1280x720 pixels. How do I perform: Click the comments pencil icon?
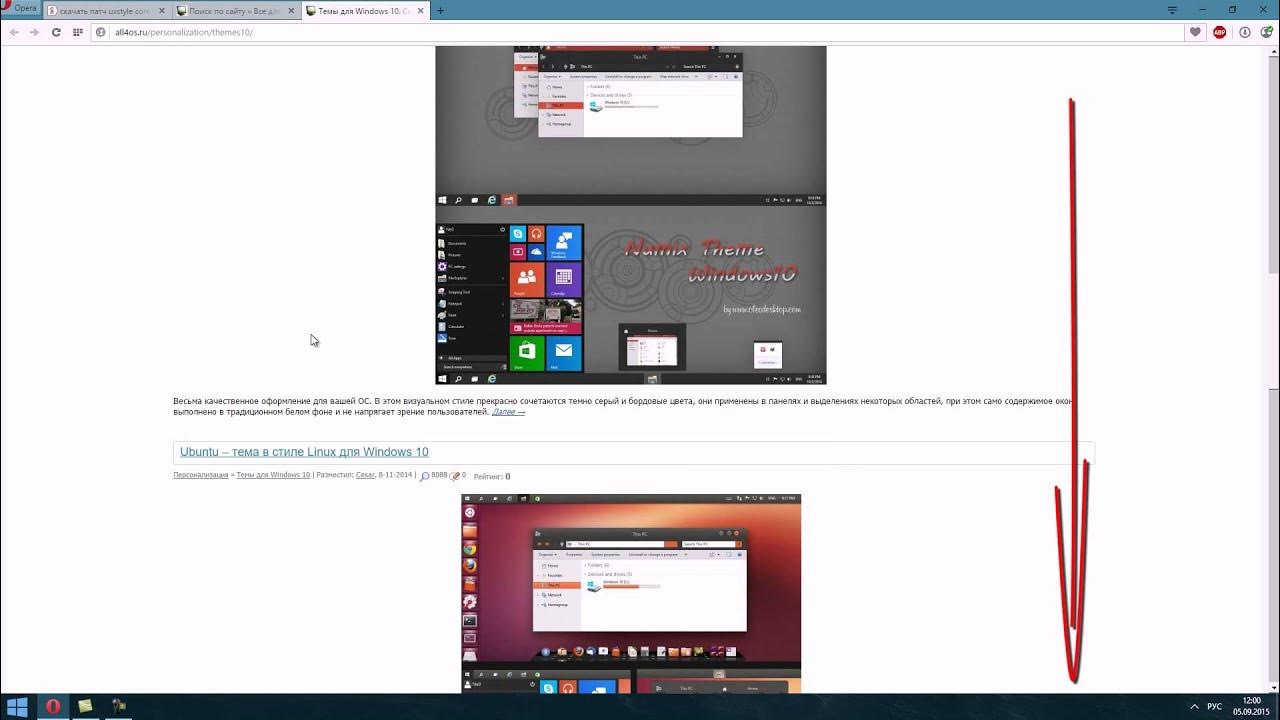point(455,476)
